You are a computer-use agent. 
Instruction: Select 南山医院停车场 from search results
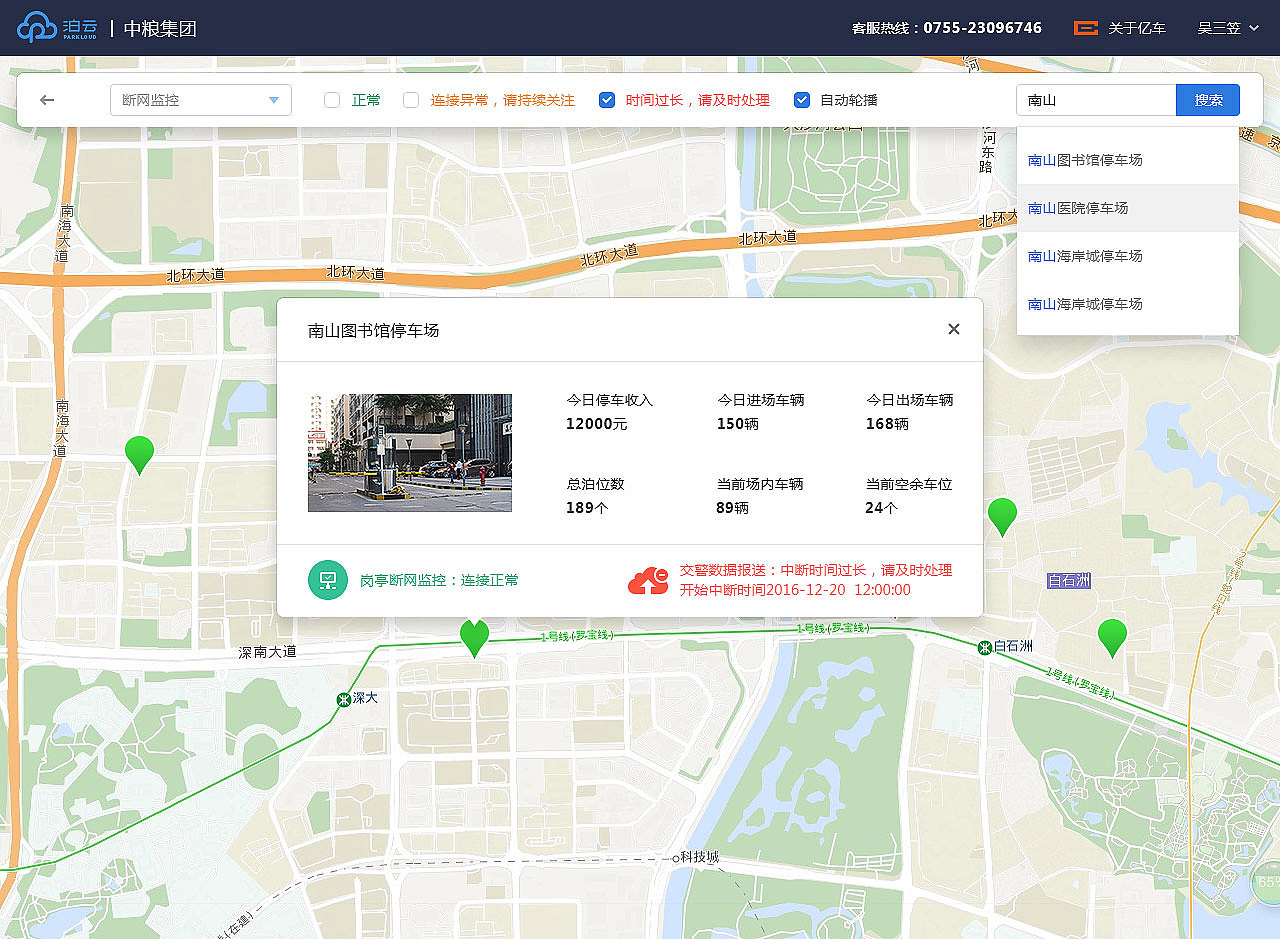pyautogui.click(x=1076, y=207)
